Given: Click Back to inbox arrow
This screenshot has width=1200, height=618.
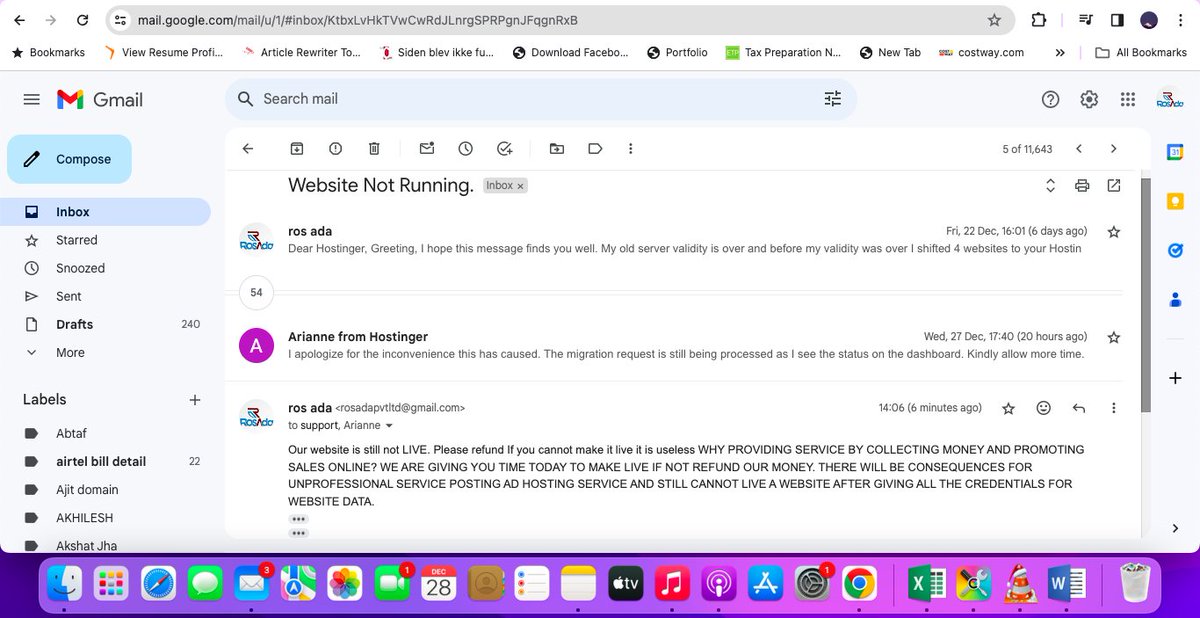Looking at the screenshot, I should [x=248, y=149].
